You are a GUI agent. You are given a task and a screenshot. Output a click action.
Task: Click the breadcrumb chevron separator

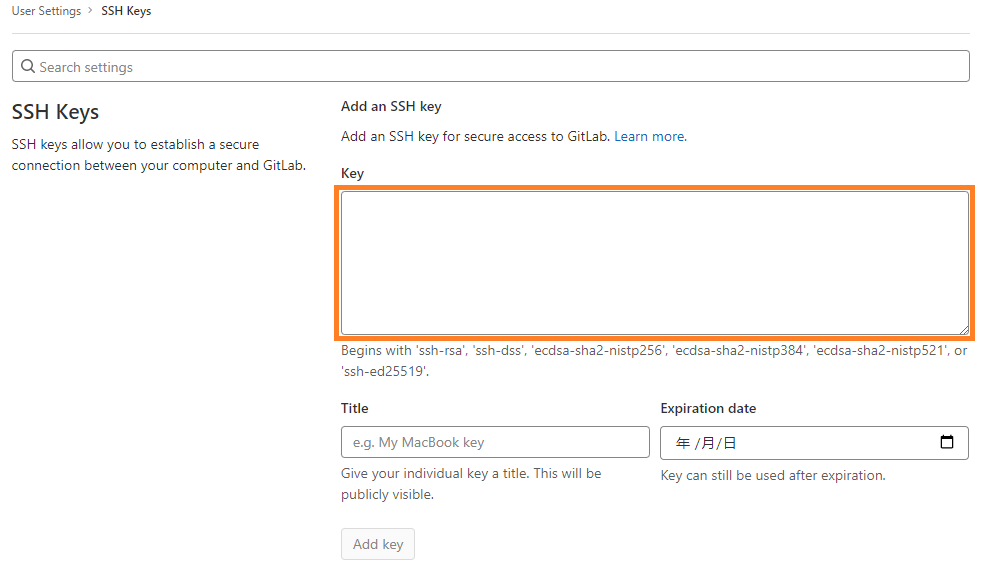click(91, 12)
